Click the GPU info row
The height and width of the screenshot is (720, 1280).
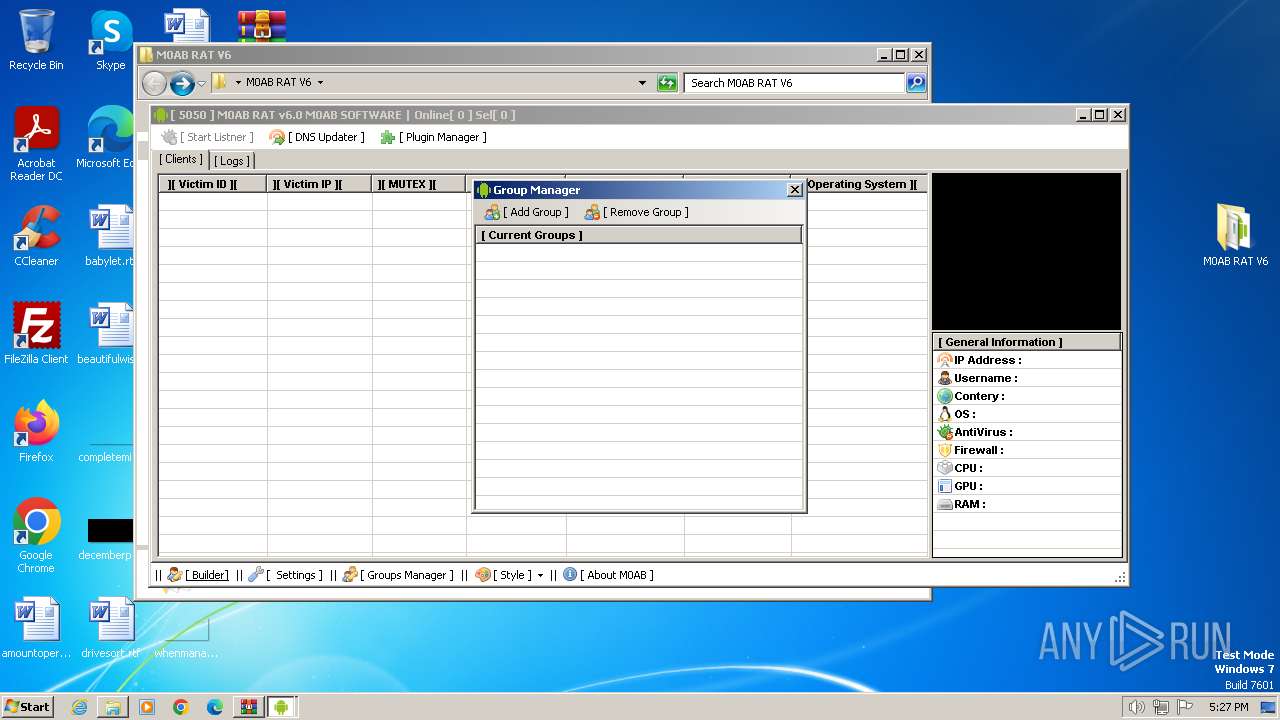tap(1028, 486)
